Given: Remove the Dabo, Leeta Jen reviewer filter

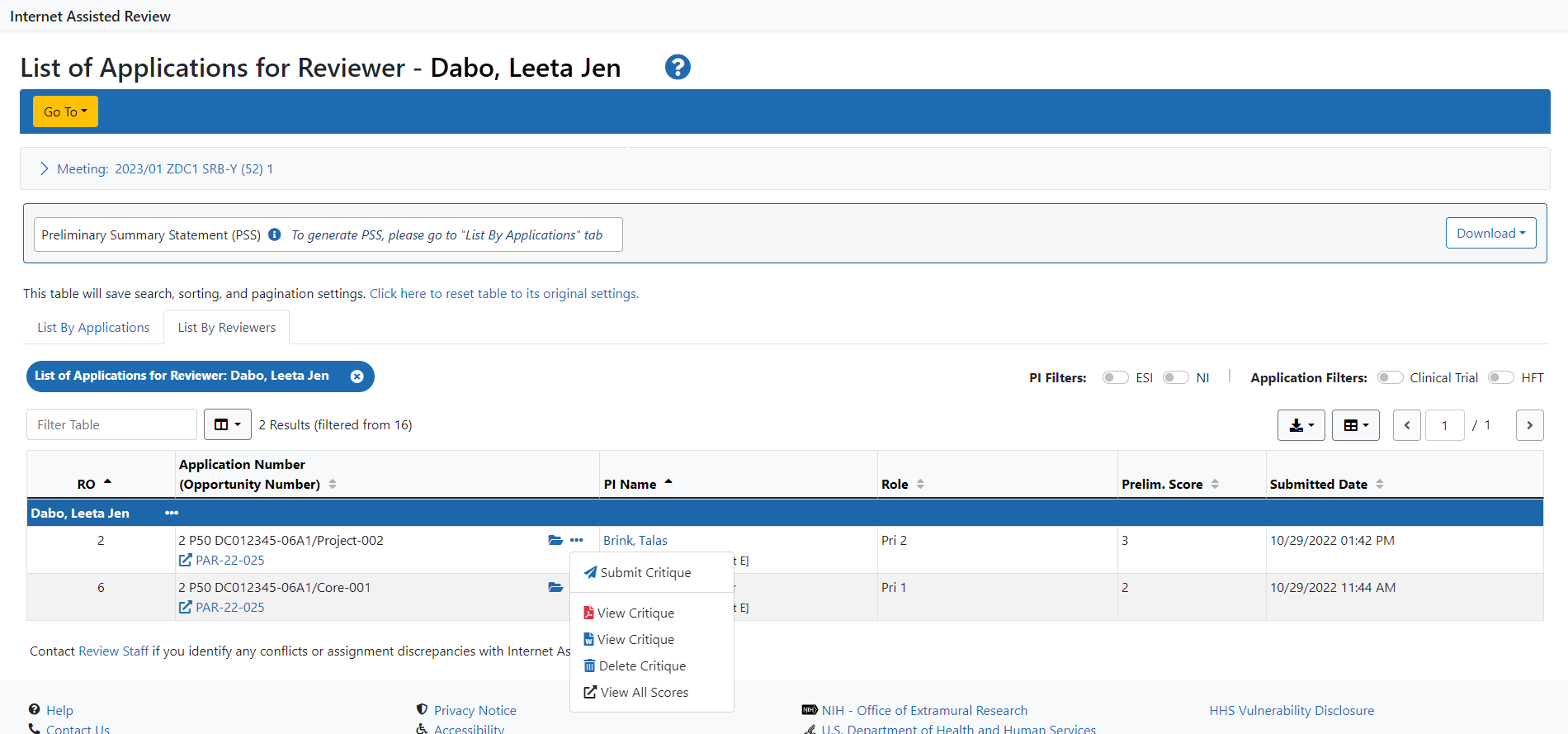Looking at the screenshot, I should coord(357,376).
